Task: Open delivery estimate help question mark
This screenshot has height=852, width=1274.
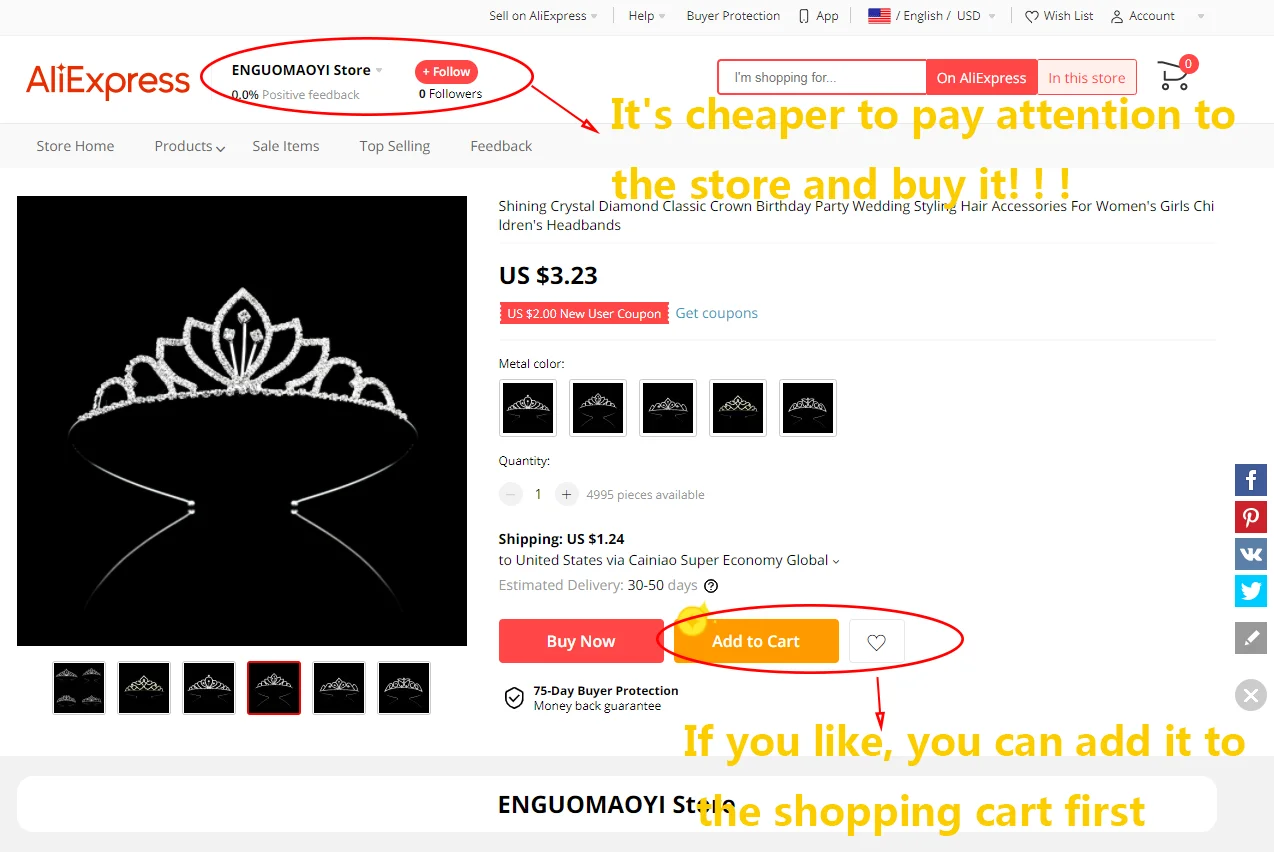Action: 711,586
